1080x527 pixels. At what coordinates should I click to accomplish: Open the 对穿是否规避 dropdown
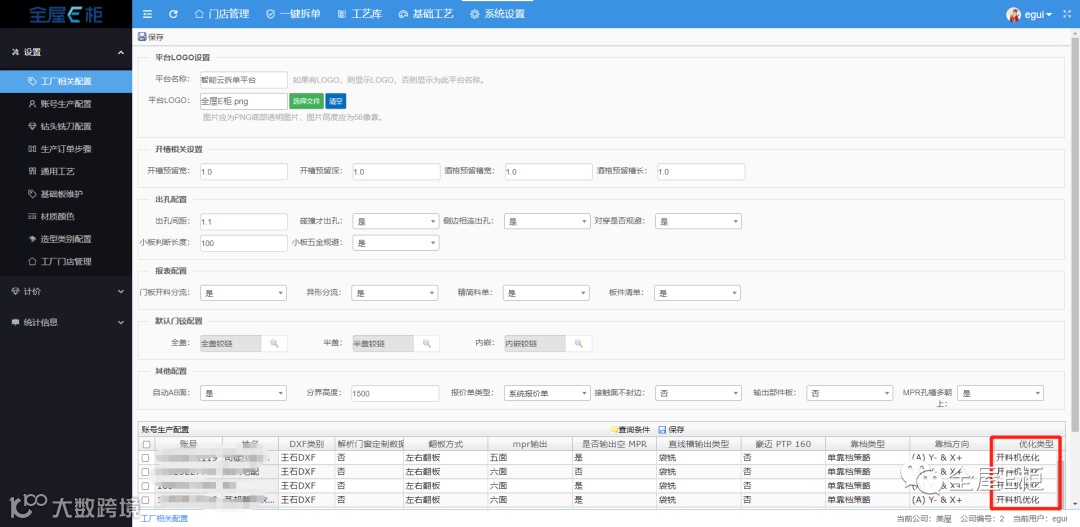(x=698, y=221)
